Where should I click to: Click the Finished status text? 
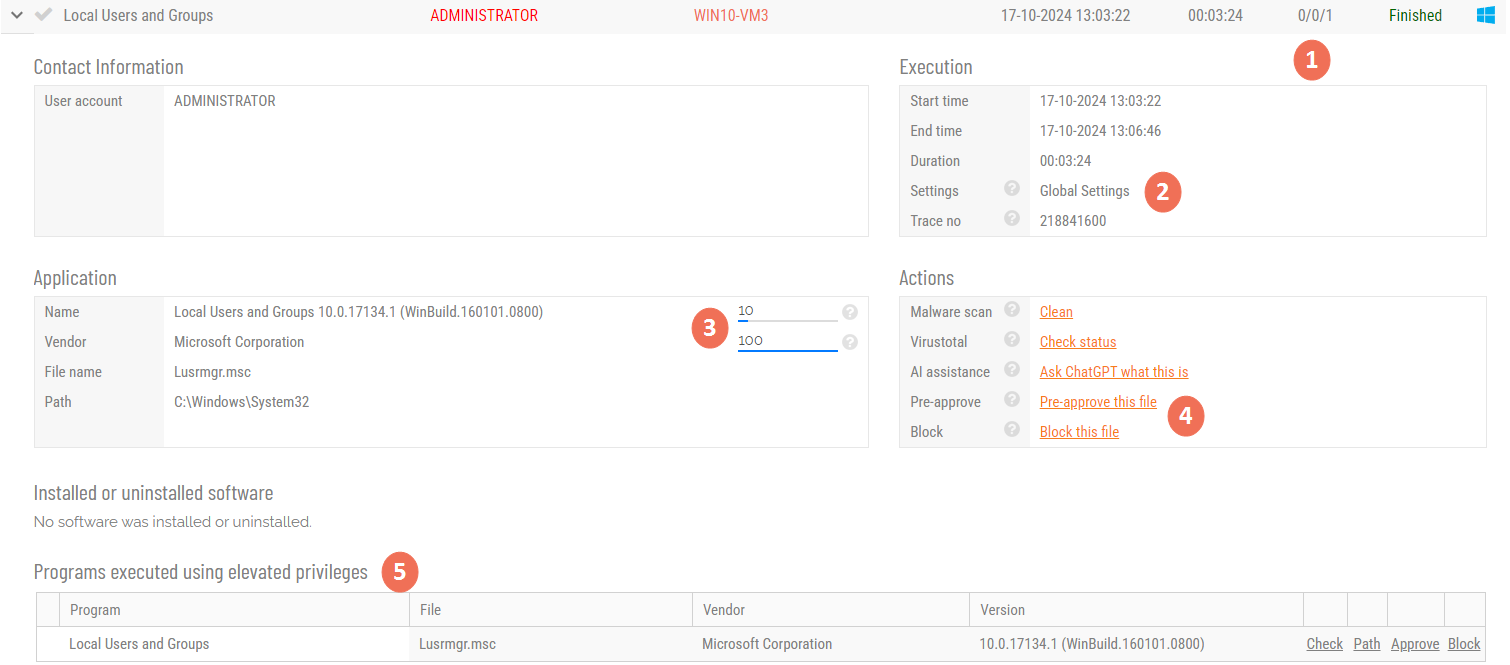pyautogui.click(x=1415, y=15)
